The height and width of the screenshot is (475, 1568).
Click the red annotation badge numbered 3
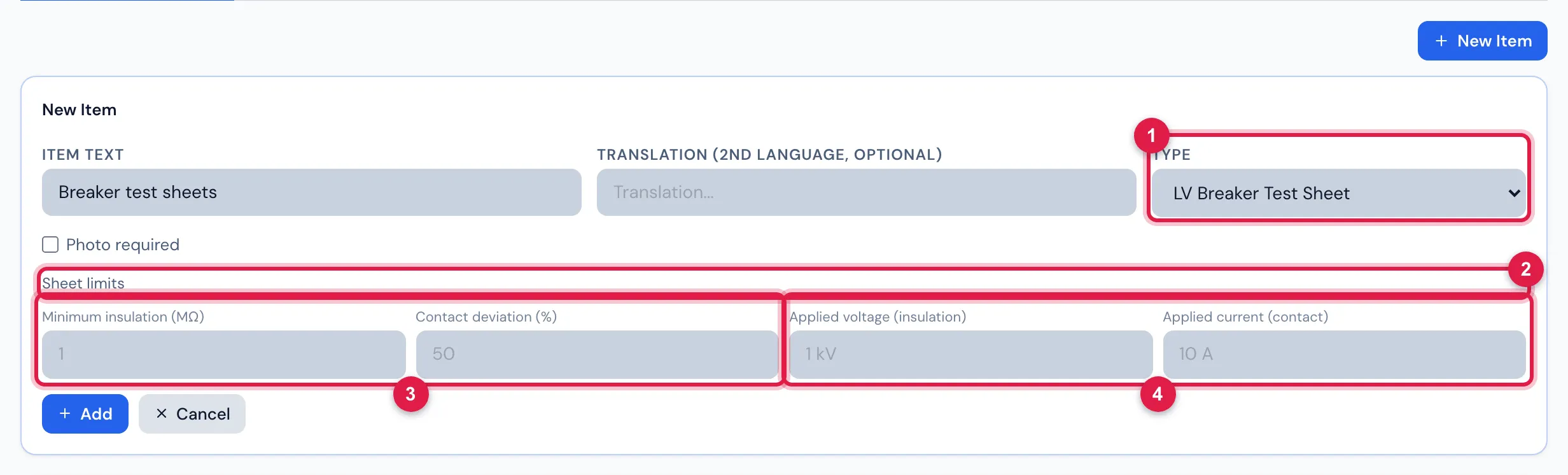(410, 394)
